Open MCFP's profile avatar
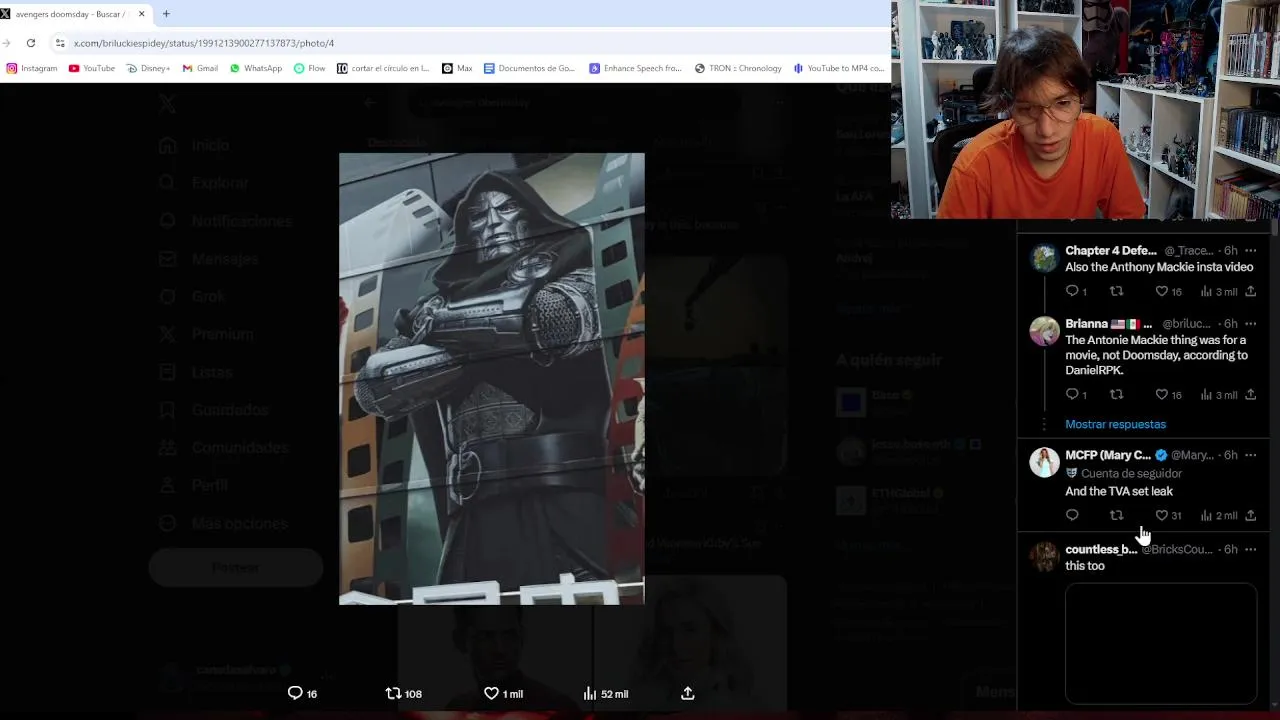 (1044, 462)
